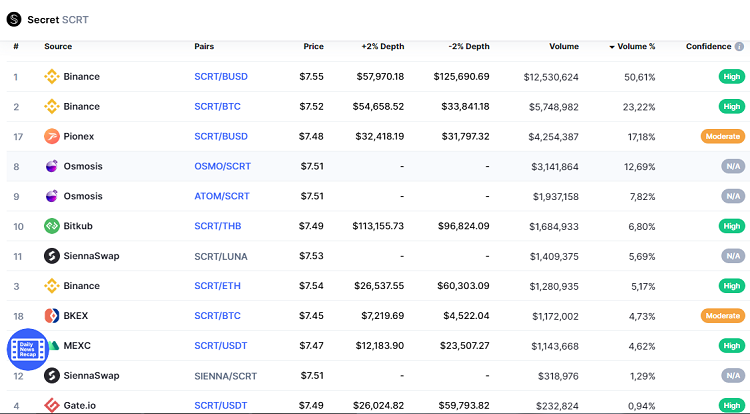Click the Pionex exchange icon
The image size is (750, 414).
pyautogui.click(x=52, y=136)
